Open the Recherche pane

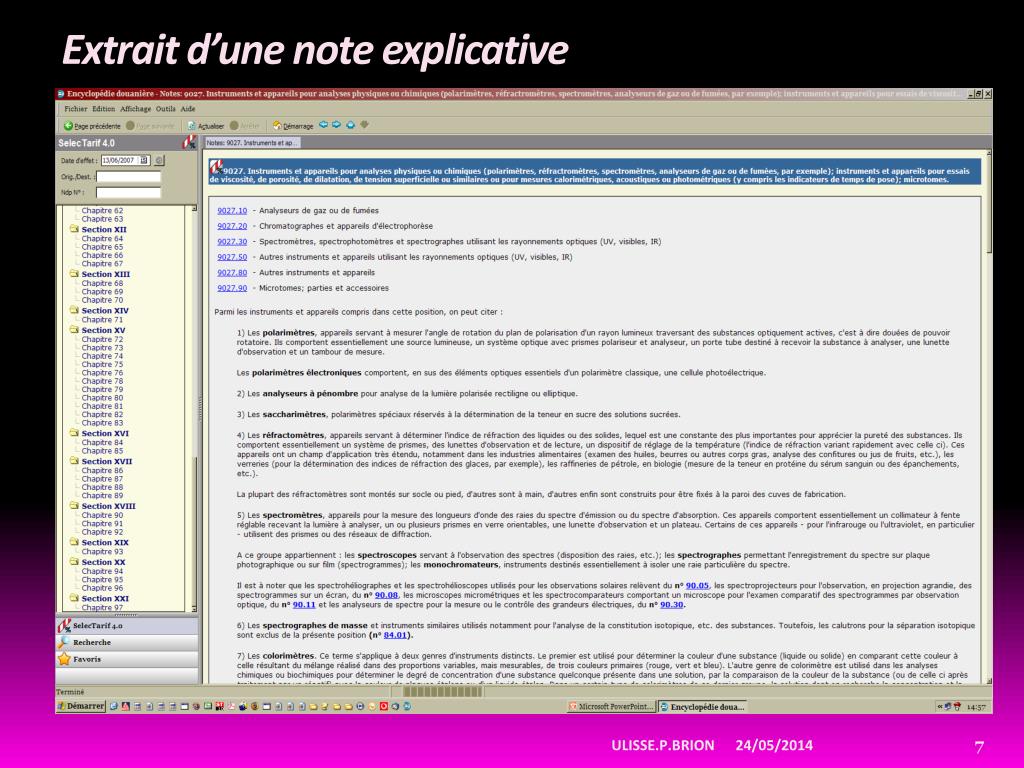click(127, 643)
